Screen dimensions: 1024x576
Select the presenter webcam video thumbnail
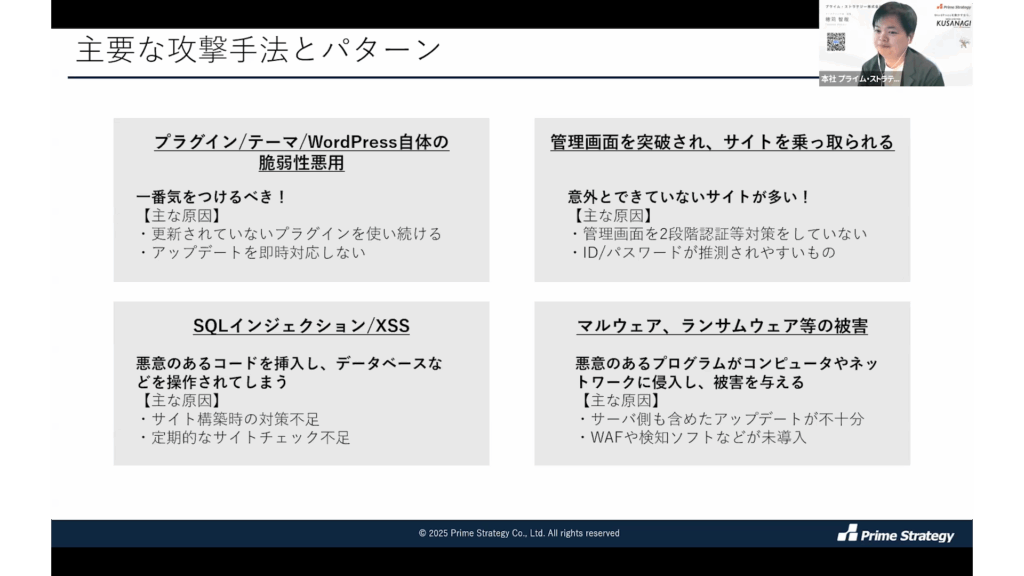click(895, 43)
